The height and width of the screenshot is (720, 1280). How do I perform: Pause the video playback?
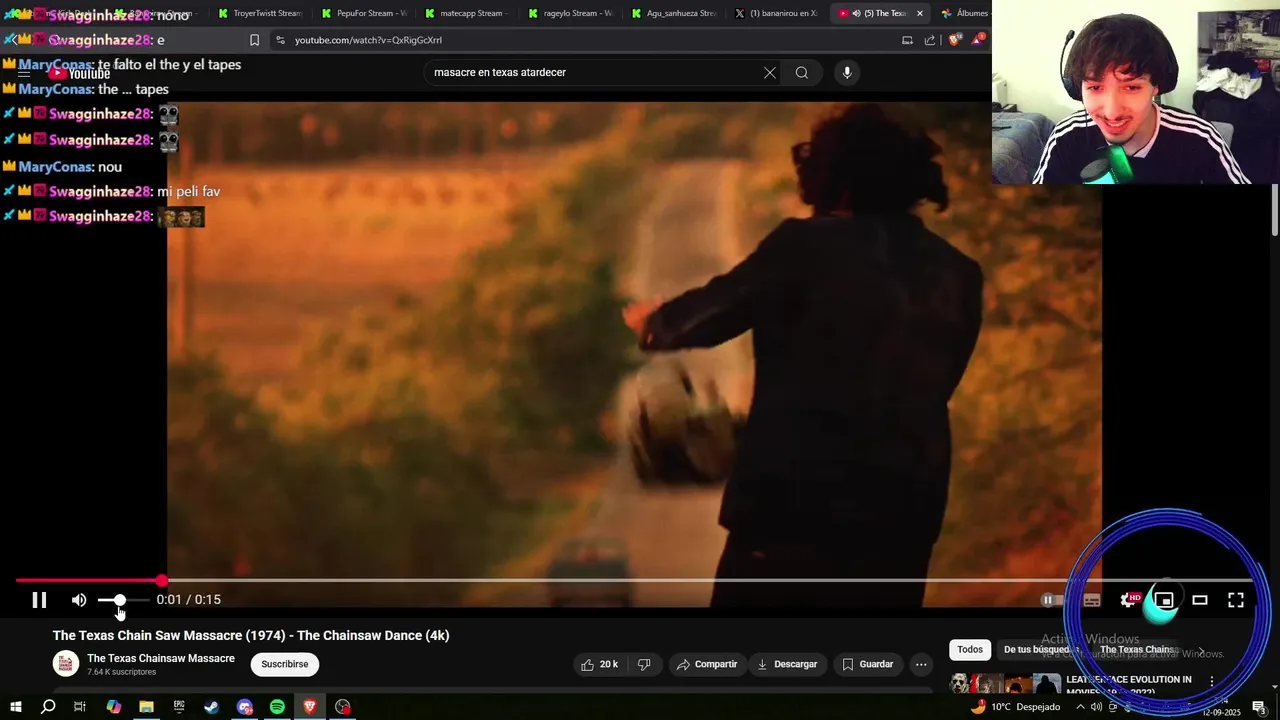pos(39,600)
